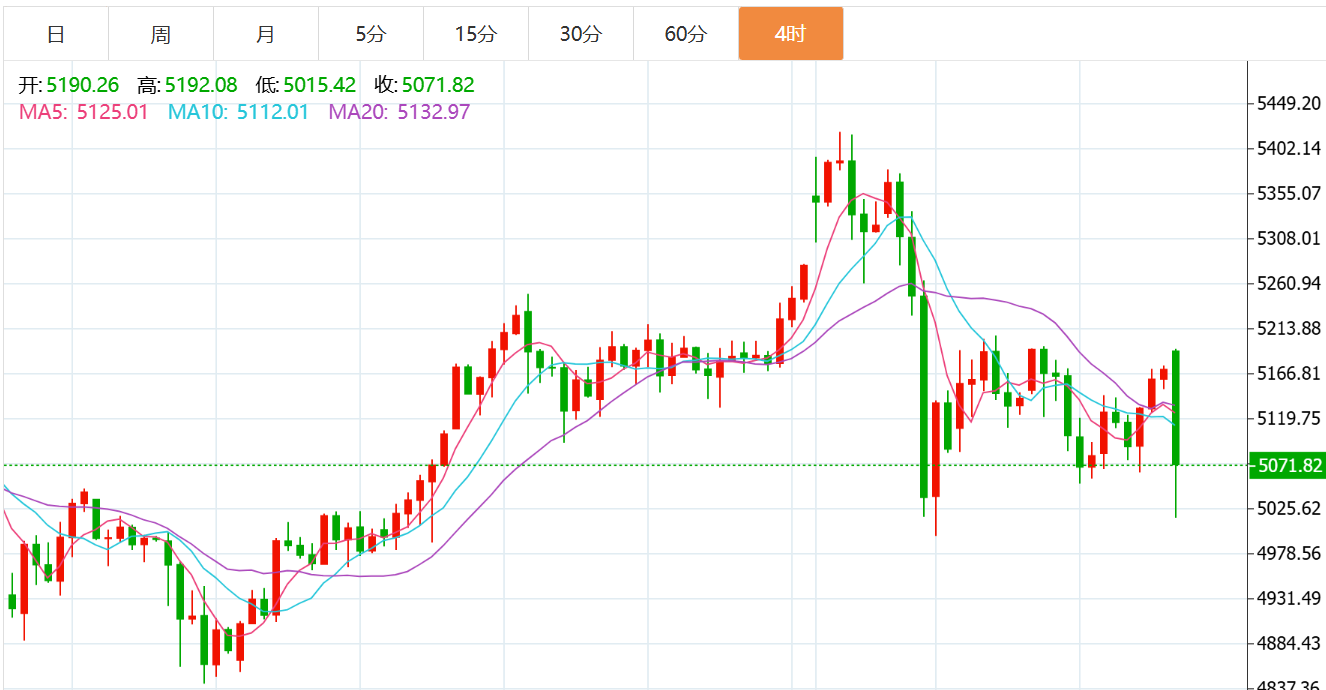Open the 60分 interval tab
The height and width of the screenshot is (690, 1326).
[x=686, y=34]
